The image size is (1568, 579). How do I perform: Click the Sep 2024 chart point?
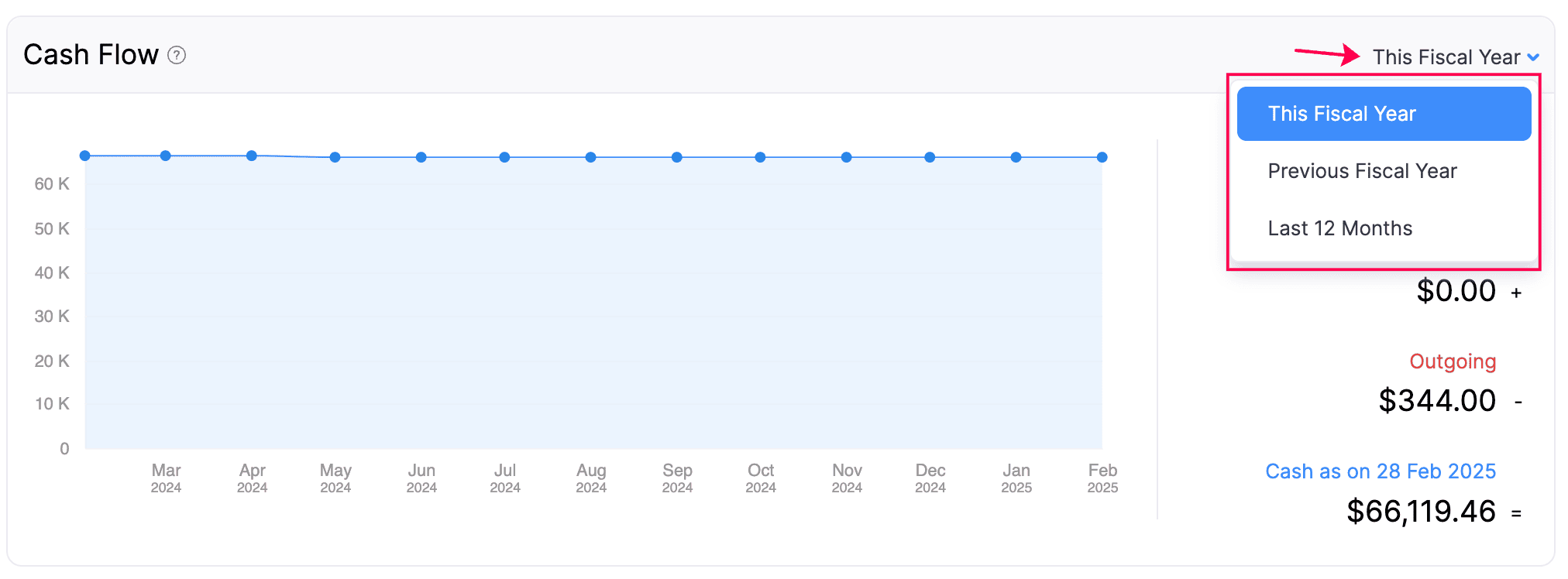(677, 157)
